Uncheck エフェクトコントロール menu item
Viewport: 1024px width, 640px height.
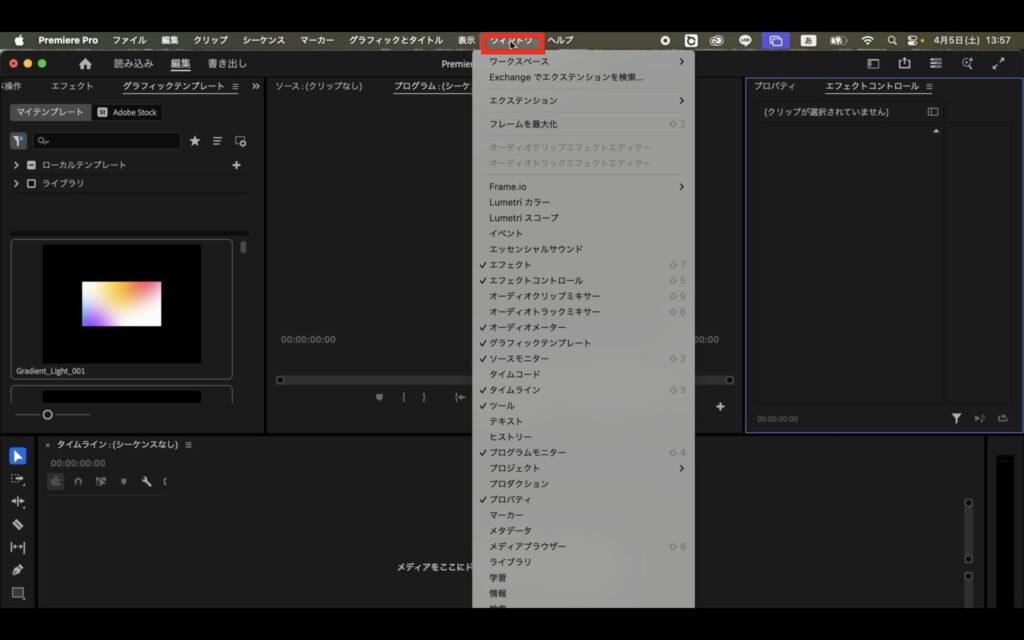point(584,280)
